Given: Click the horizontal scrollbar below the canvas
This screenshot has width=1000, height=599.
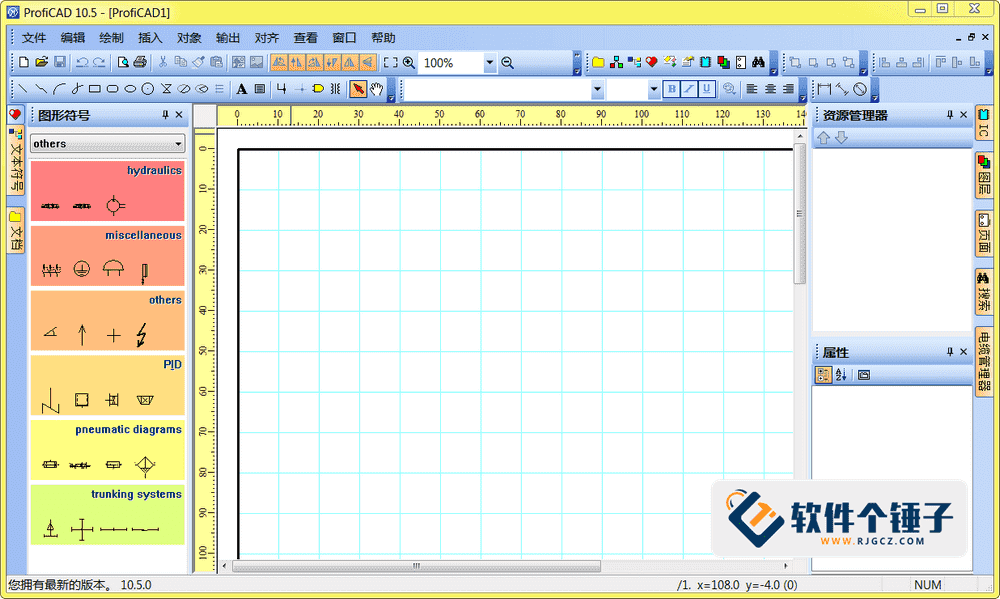Looking at the screenshot, I should pyautogui.click(x=415, y=566).
